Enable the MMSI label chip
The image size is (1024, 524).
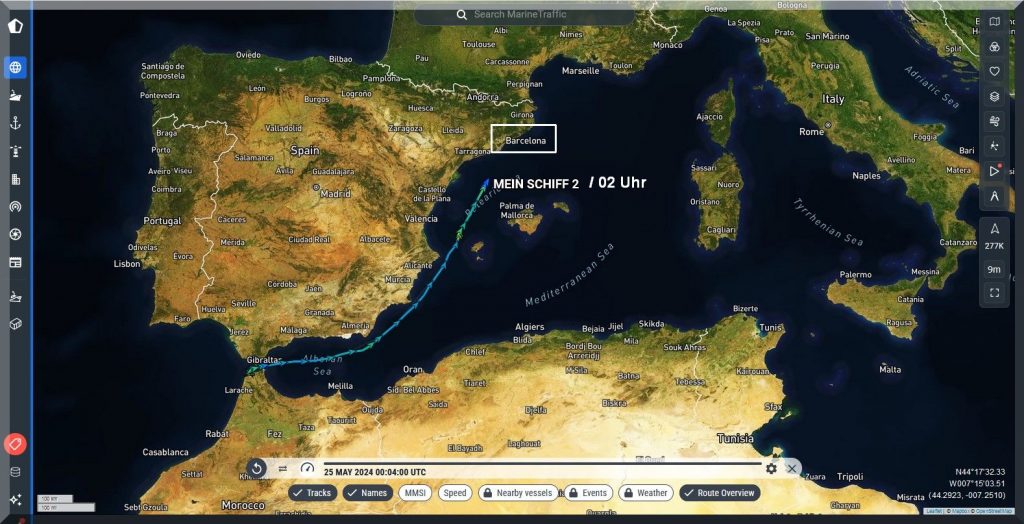[x=415, y=493]
